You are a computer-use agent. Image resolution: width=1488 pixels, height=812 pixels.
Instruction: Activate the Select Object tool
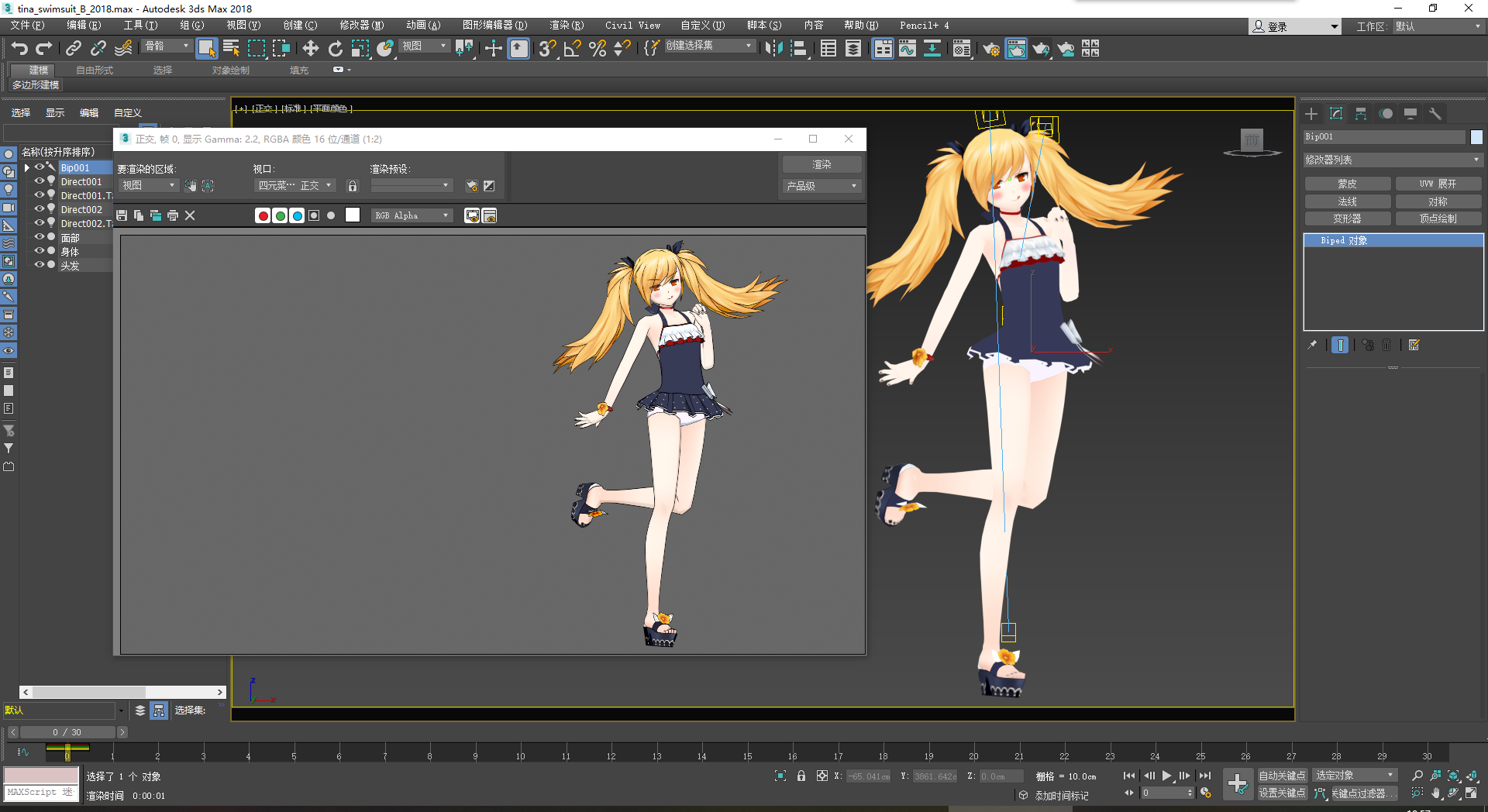coord(206,49)
